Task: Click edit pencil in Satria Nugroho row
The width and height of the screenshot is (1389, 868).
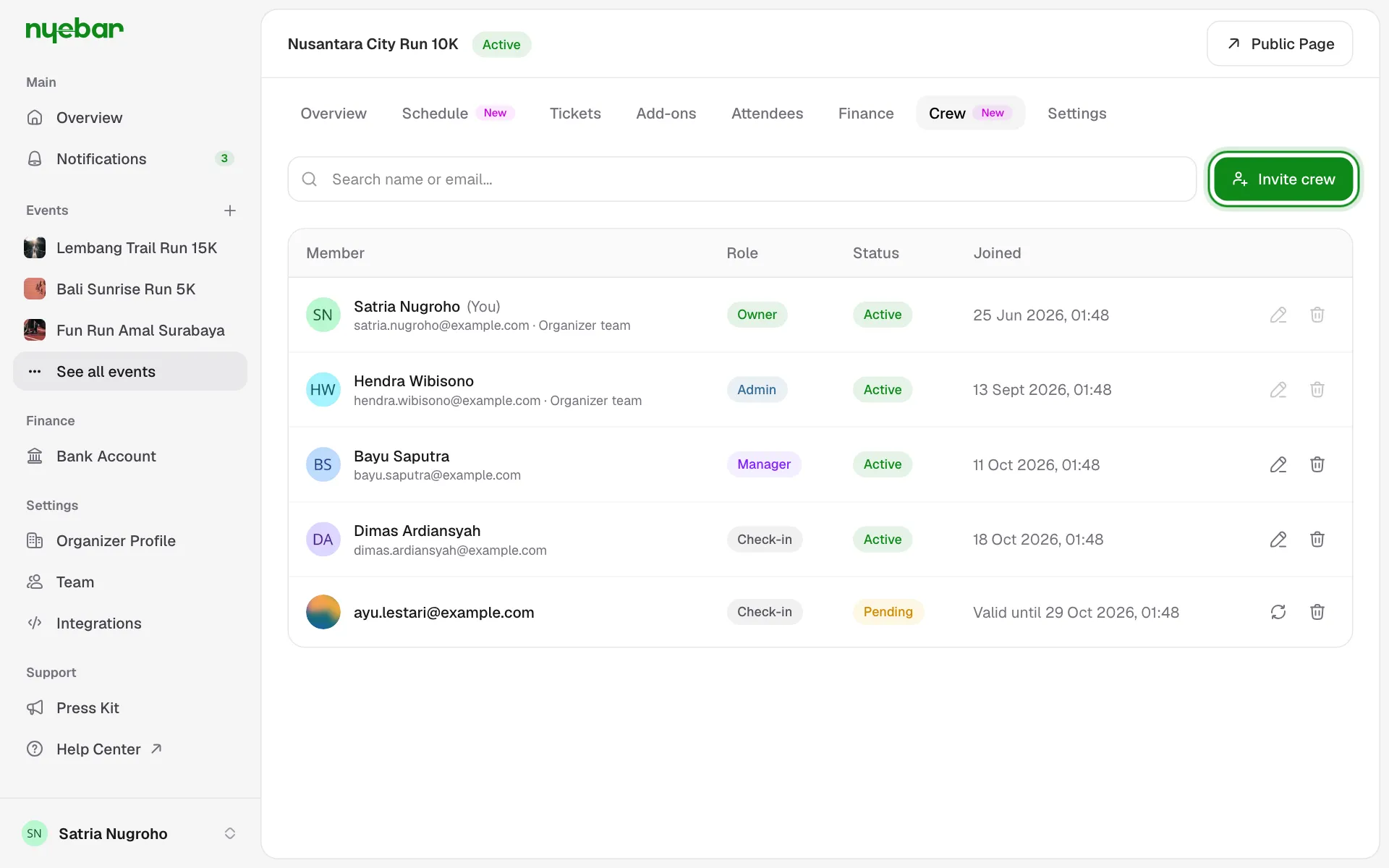Action: (1278, 315)
